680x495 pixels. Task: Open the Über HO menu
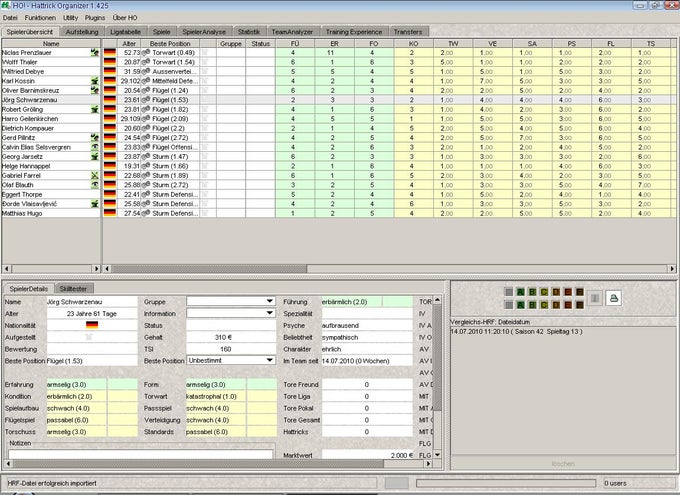(x=125, y=18)
